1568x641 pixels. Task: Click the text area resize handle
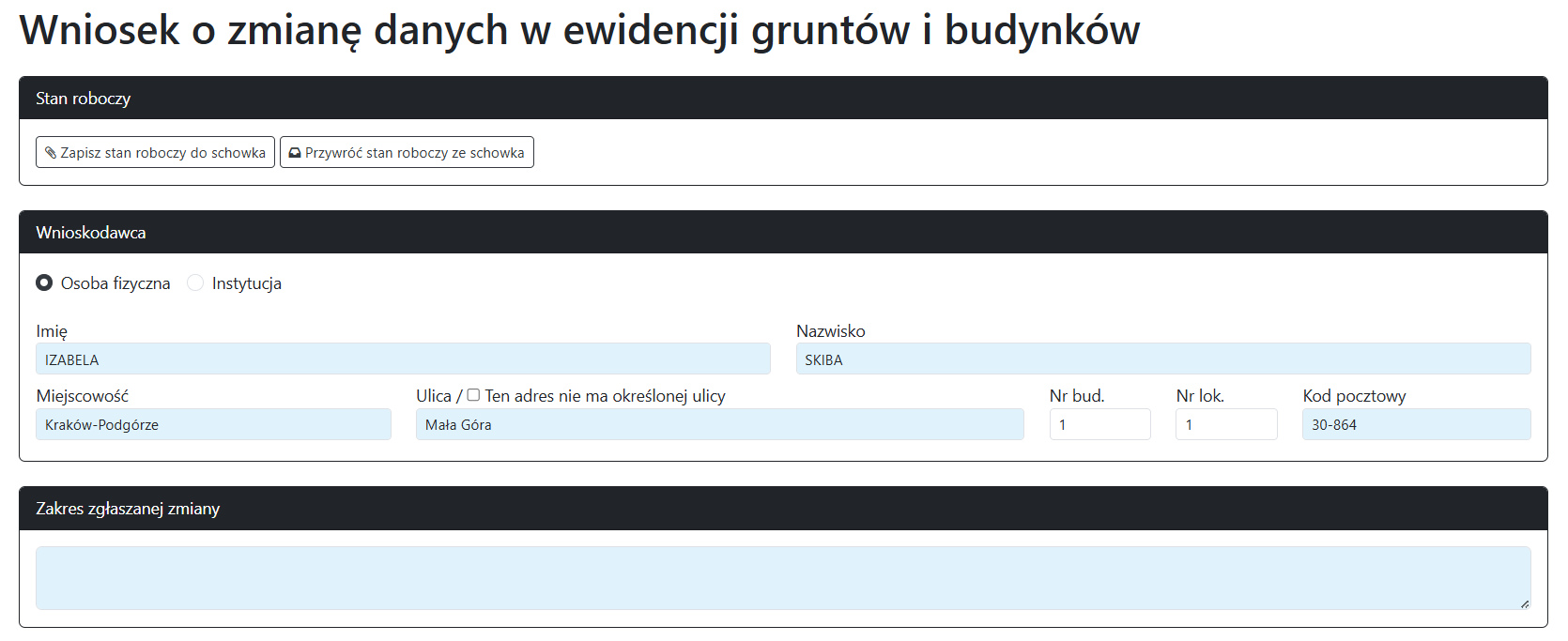[x=1525, y=603]
